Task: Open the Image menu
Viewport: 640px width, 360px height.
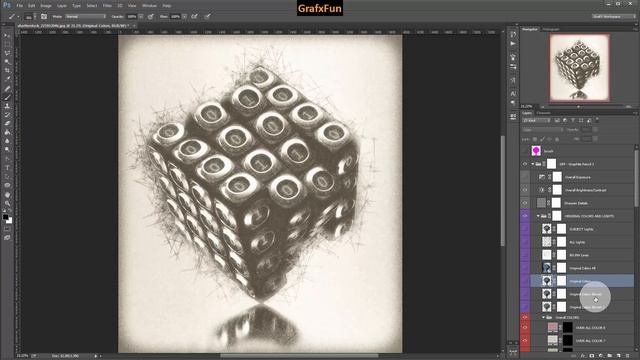Action: [46, 6]
